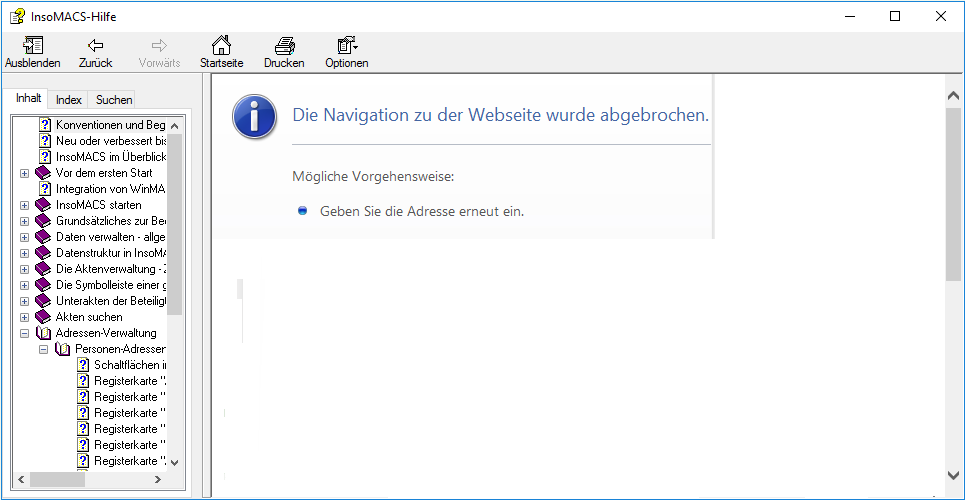Screen dimensions: 965x502
Task: Click the tree horizontal scroll left arrow
Action: click(x=21, y=479)
